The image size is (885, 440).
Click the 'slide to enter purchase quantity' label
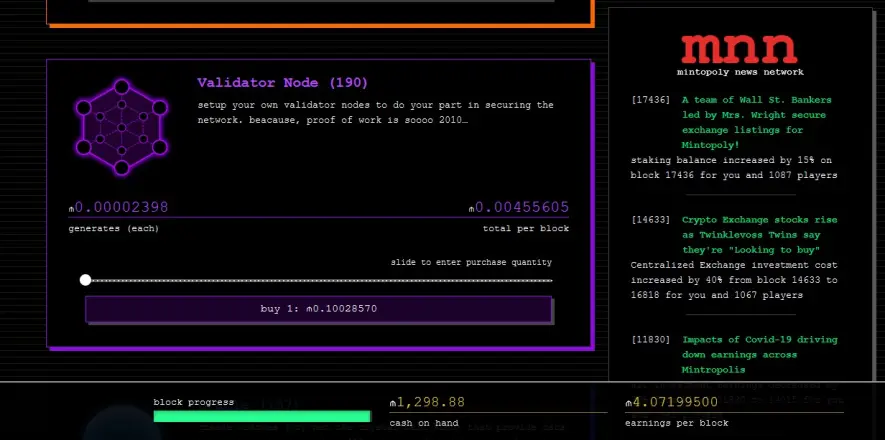[471, 262]
